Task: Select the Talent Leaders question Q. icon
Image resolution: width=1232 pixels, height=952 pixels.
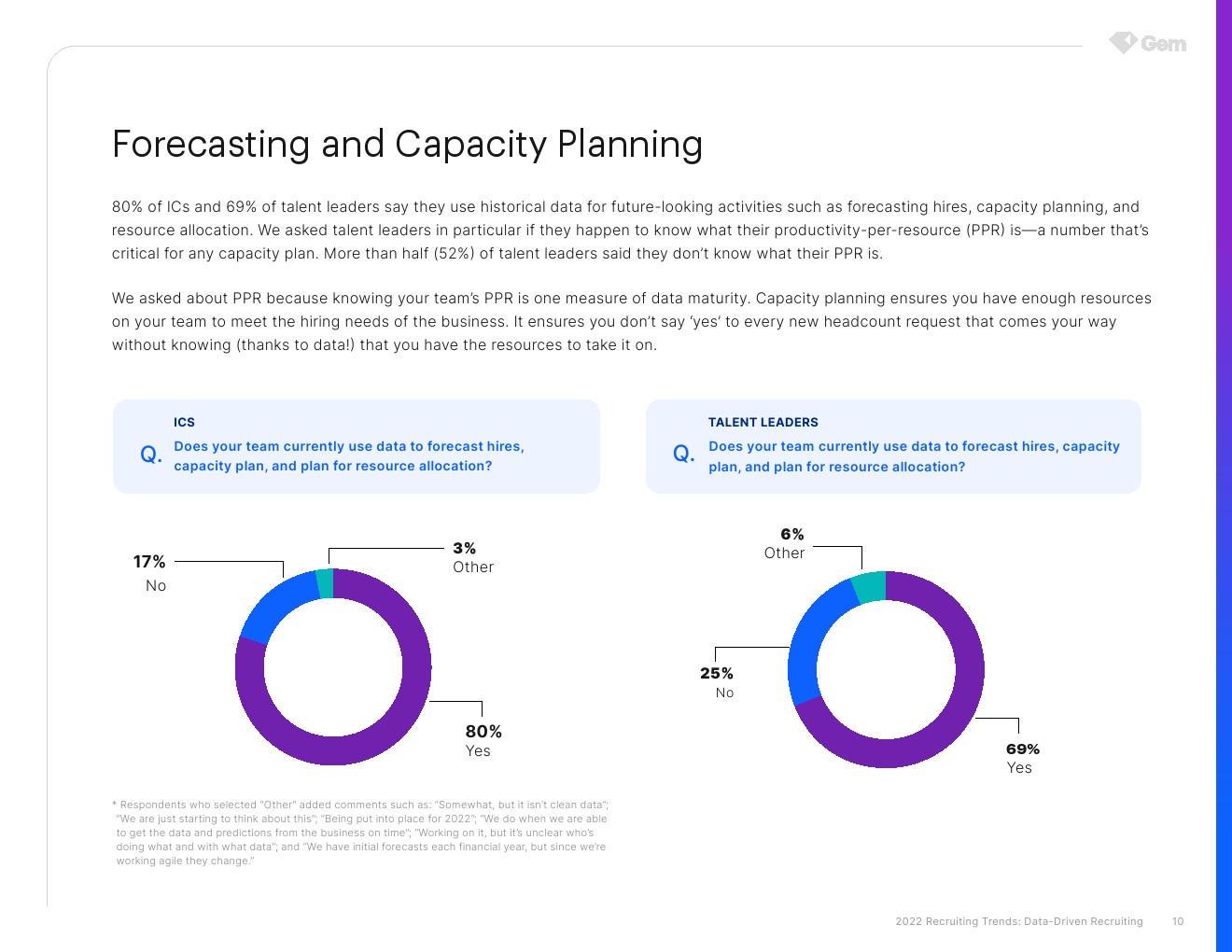Action: (x=684, y=454)
